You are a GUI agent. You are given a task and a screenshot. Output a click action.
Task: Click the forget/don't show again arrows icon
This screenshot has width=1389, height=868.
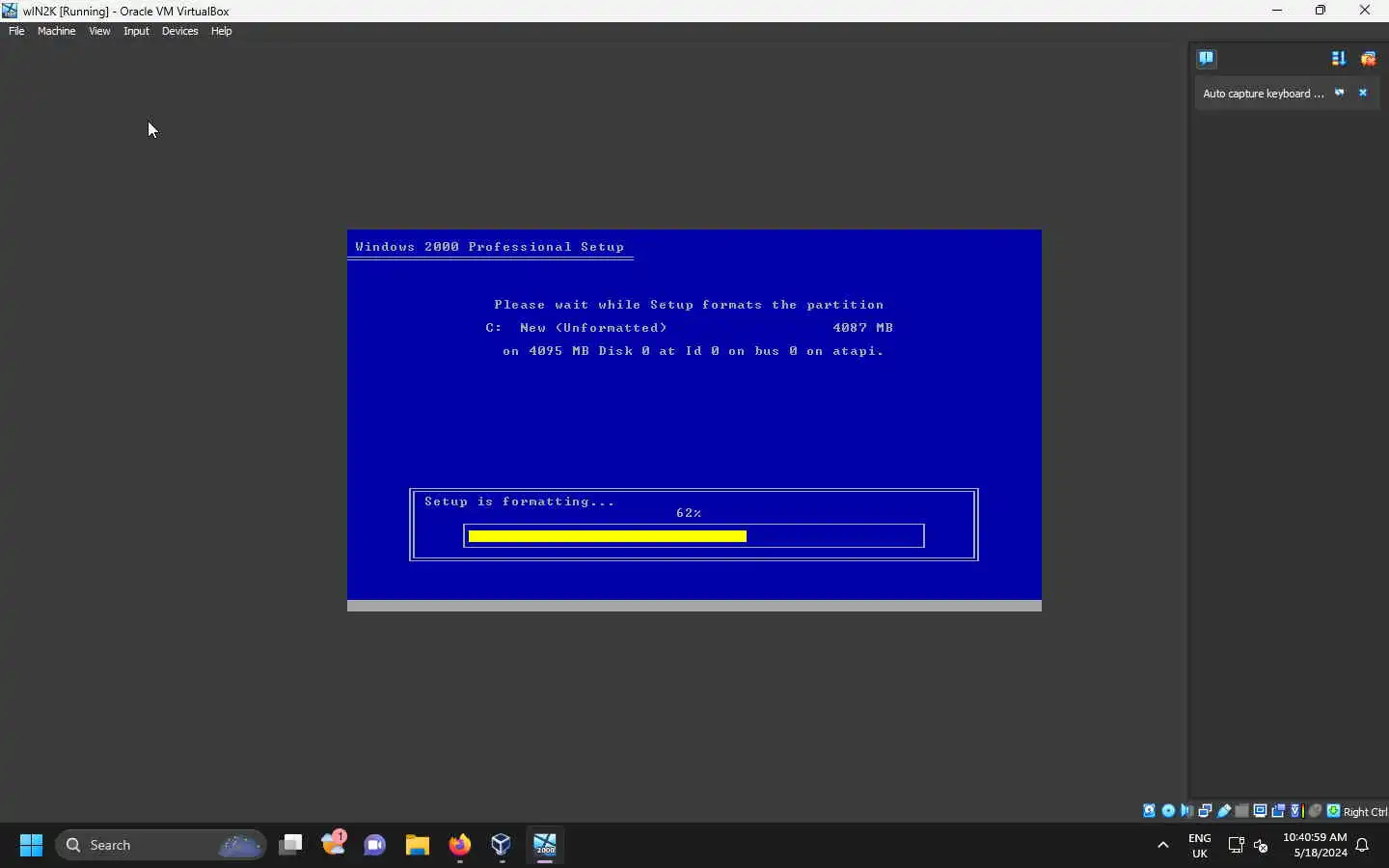pos(1339,93)
